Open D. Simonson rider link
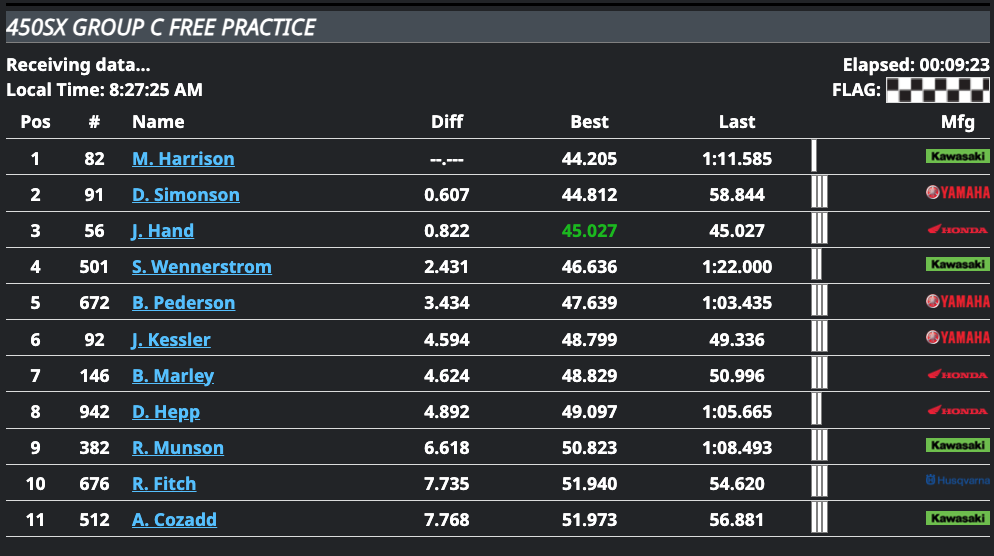The image size is (994, 556). click(x=186, y=195)
